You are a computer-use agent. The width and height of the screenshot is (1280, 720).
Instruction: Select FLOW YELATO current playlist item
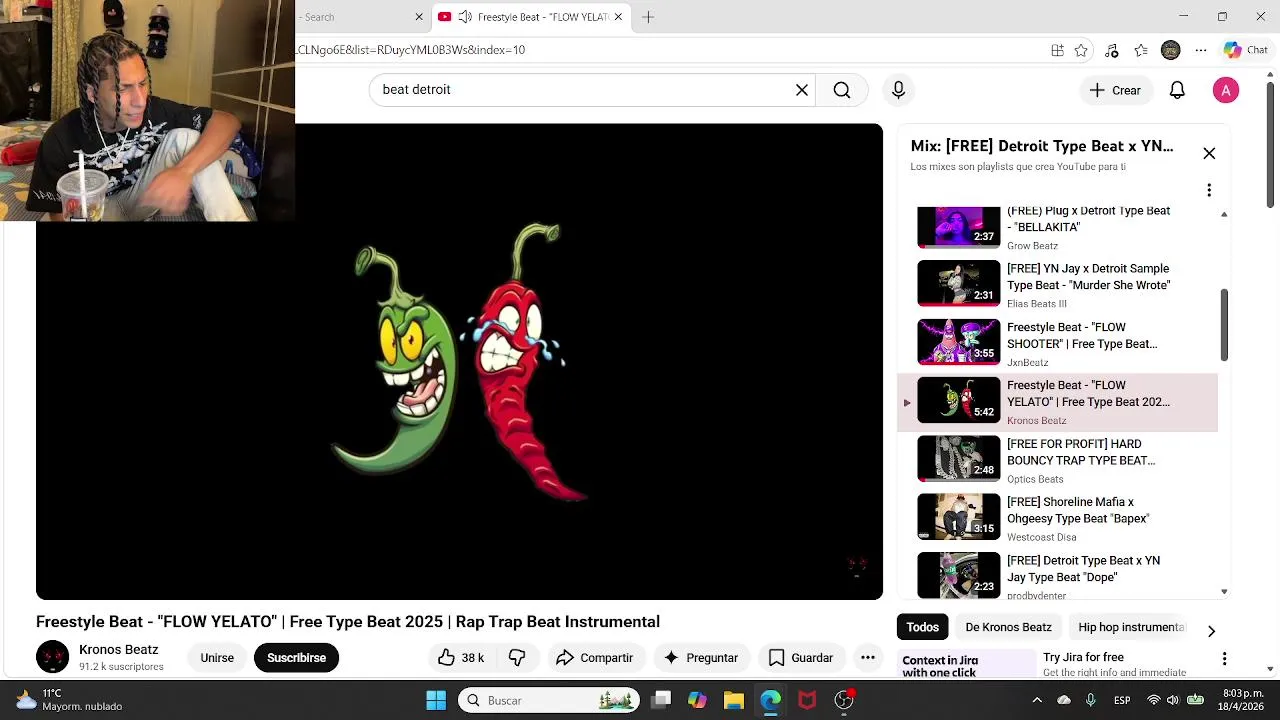coord(1058,401)
